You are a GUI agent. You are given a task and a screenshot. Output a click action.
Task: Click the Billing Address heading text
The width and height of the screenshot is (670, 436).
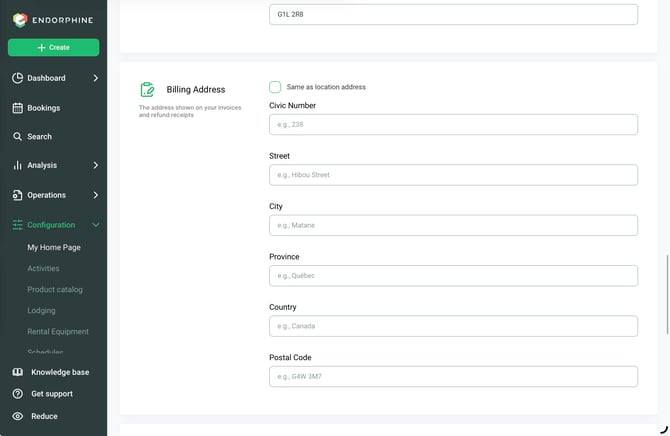pos(196,89)
